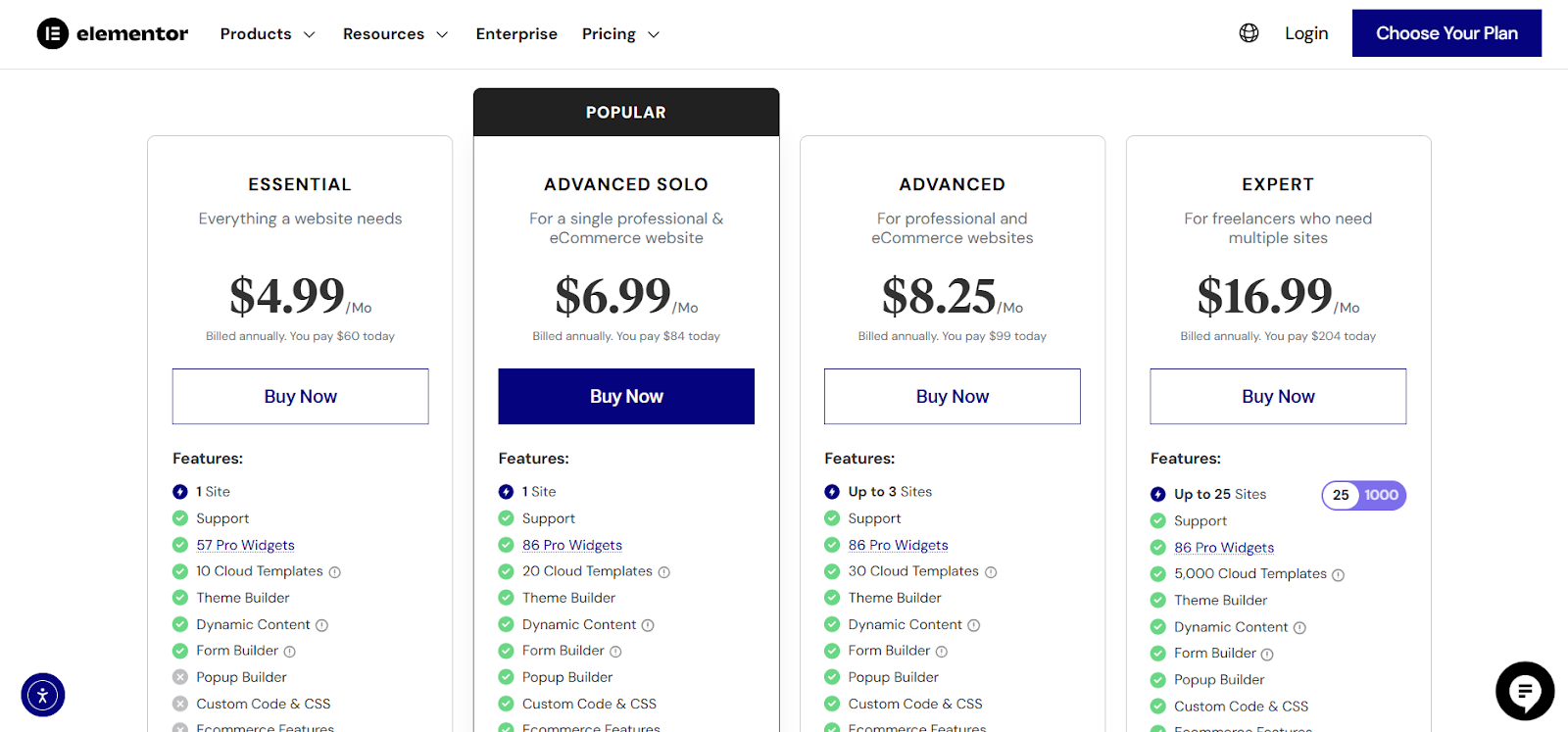Click Theme Builder checkmark in Advanced plan
The image size is (1568, 732).
[832, 598]
